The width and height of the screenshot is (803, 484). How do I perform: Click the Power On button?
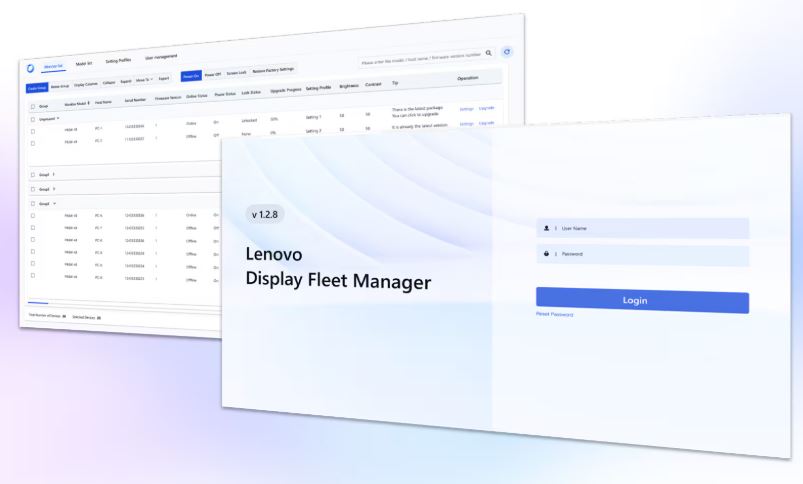pyautogui.click(x=190, y=76)
